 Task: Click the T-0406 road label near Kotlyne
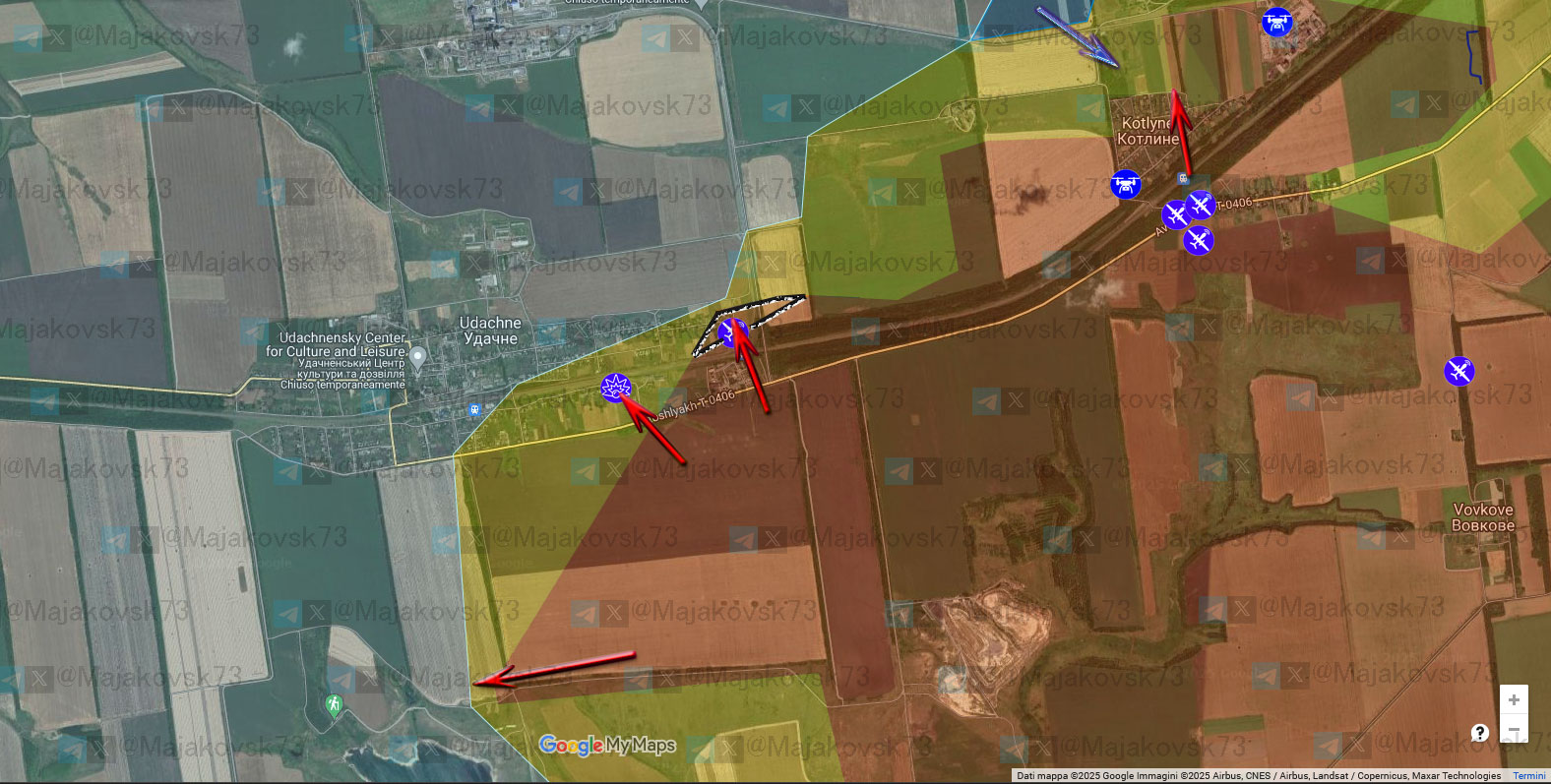pyautogui.click(x=1232, y=205)
